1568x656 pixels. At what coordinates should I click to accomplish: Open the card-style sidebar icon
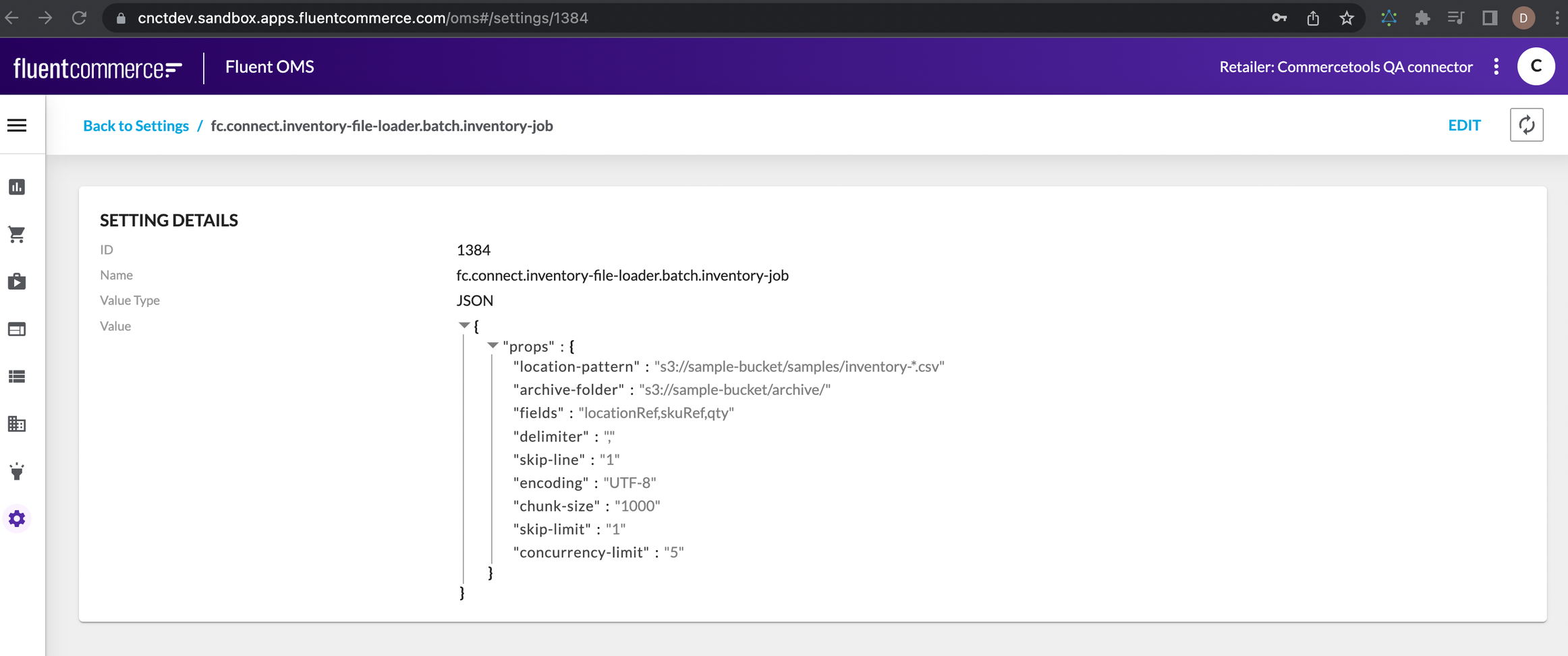(x=17, y=329)
